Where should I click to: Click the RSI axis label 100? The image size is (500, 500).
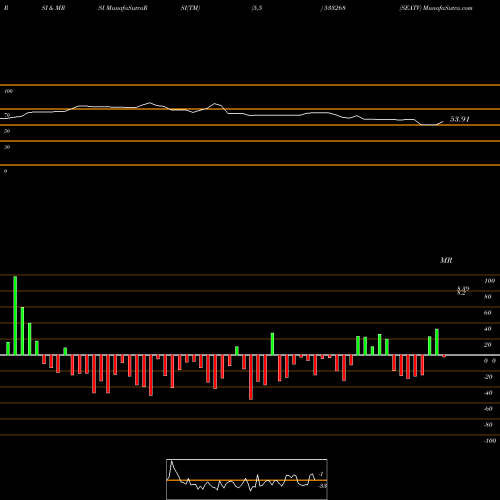[8, 91]
